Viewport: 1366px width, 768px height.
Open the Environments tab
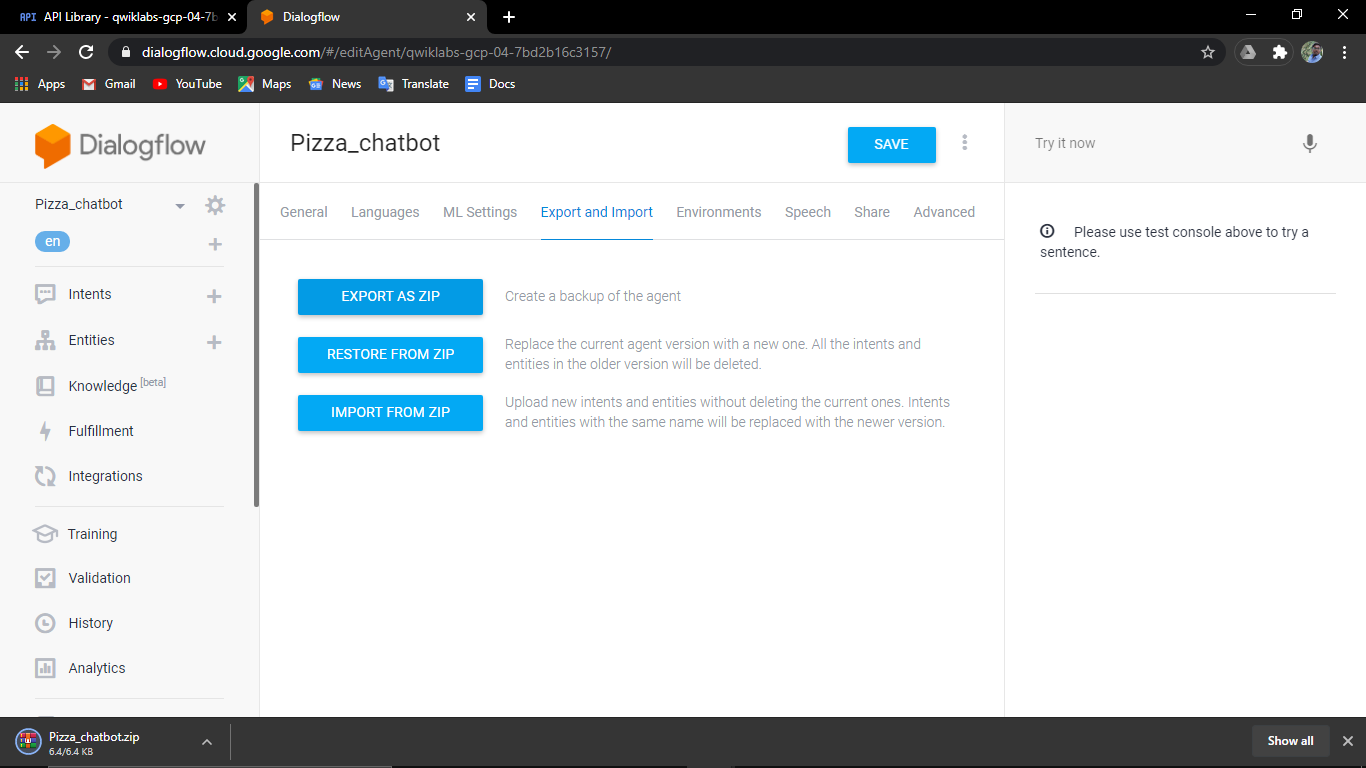pyautogui.click(x=718, y=211)
